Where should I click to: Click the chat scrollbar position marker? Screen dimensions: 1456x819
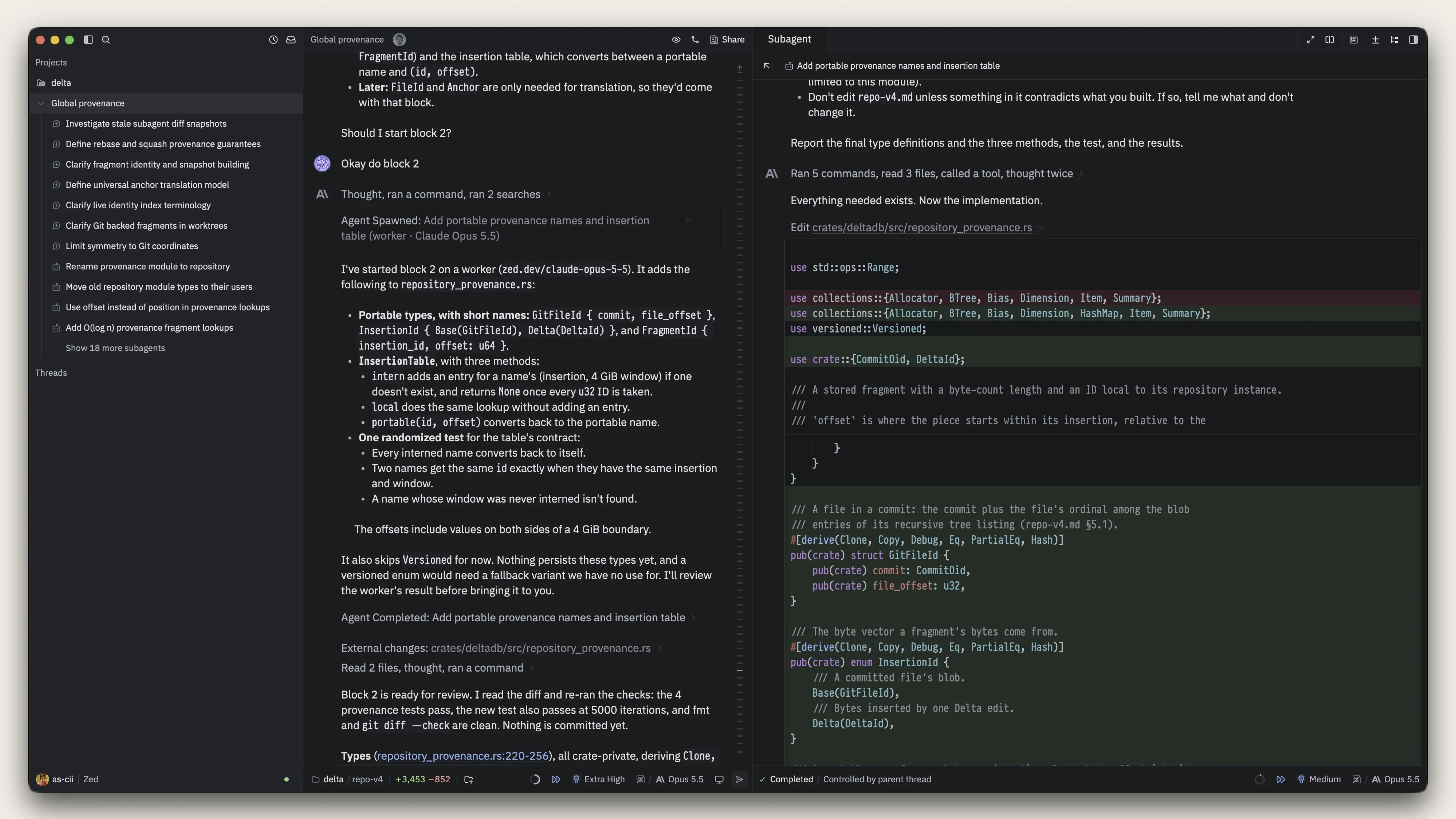(739, 670)
